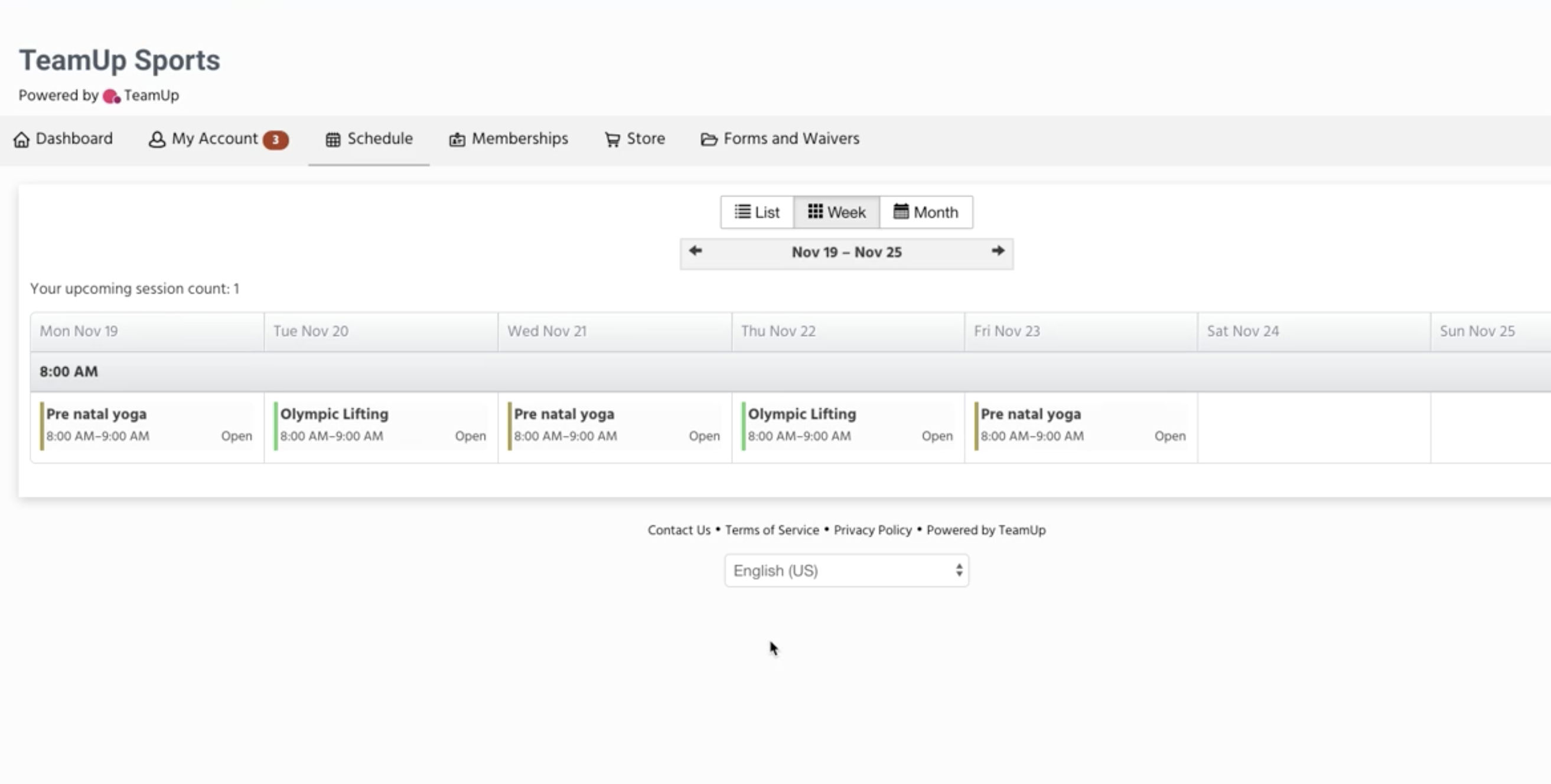Click the My Account person icon
This screenshot has width=1551, height=784.
click(x=157, y=139)
